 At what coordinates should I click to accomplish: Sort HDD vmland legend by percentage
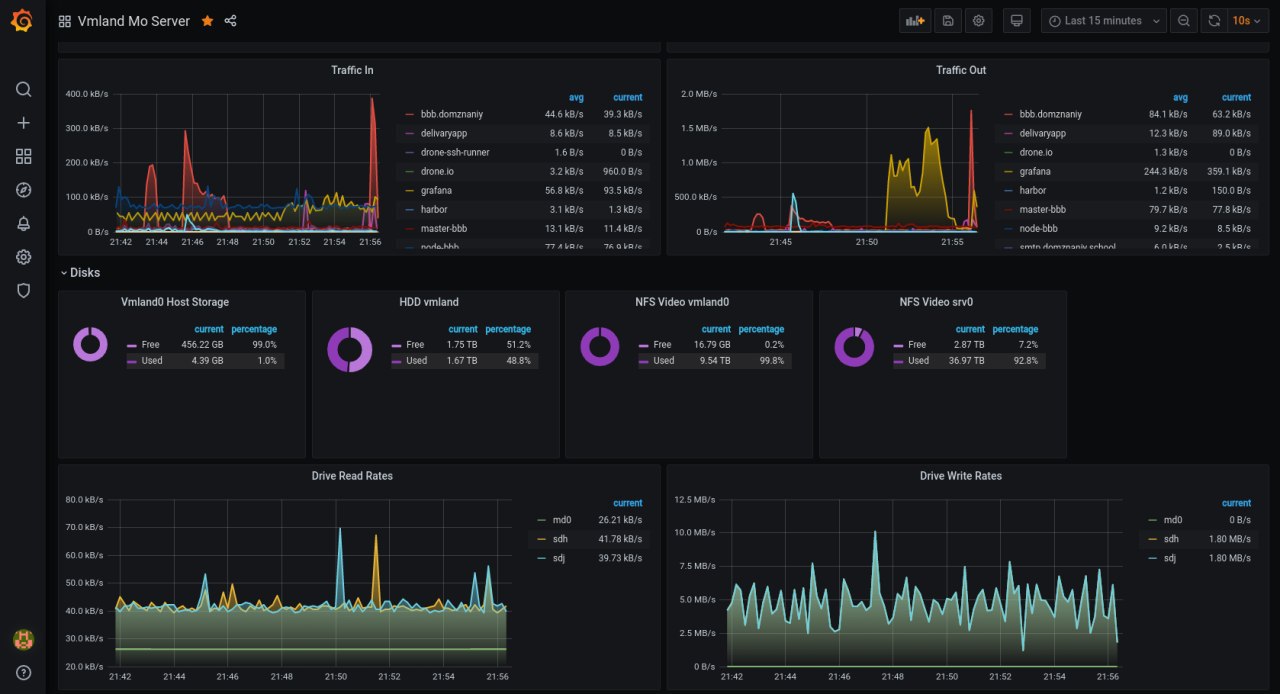pos(508,329)
